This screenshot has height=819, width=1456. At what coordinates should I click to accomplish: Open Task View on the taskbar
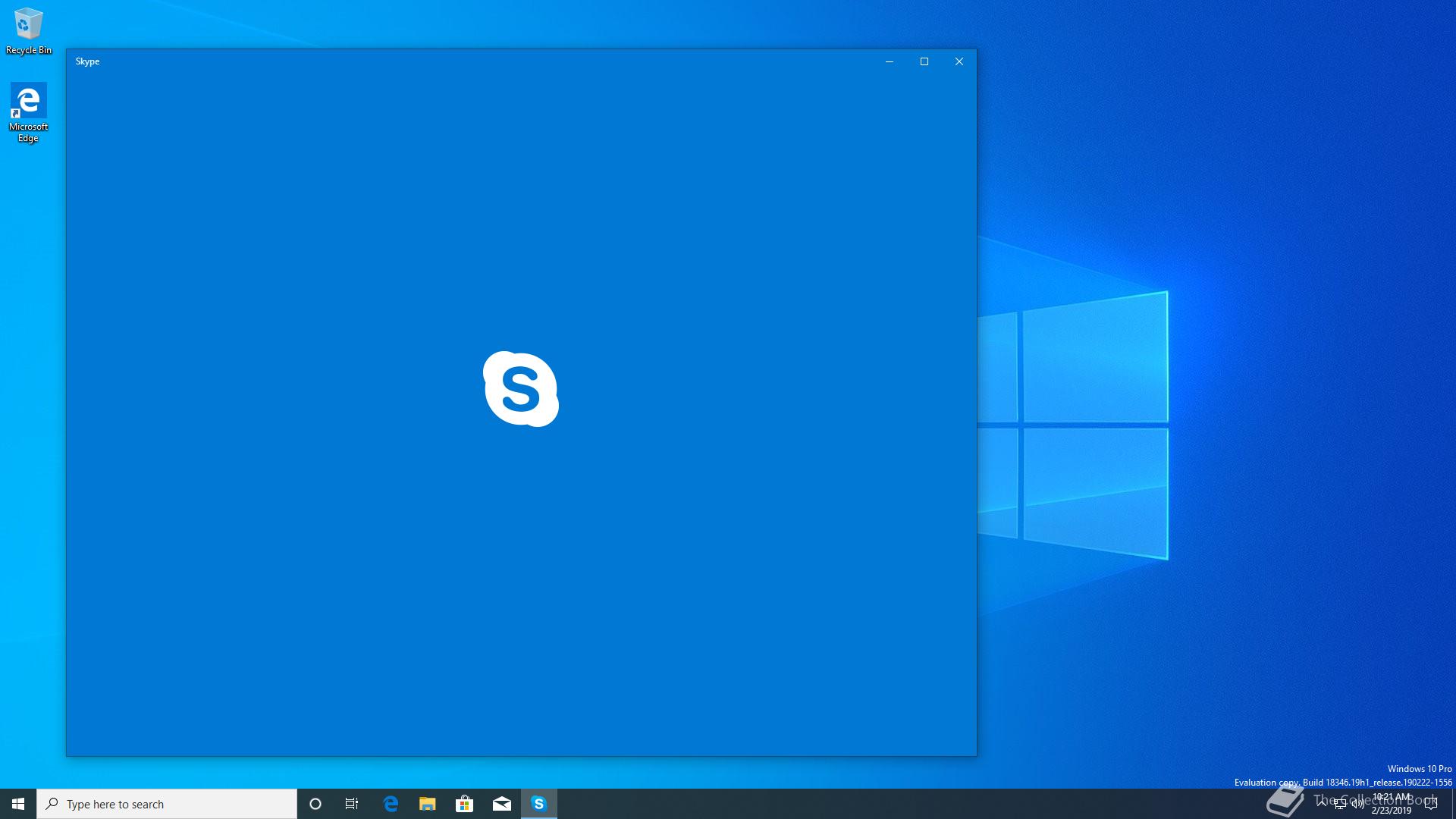coord(352,804)
